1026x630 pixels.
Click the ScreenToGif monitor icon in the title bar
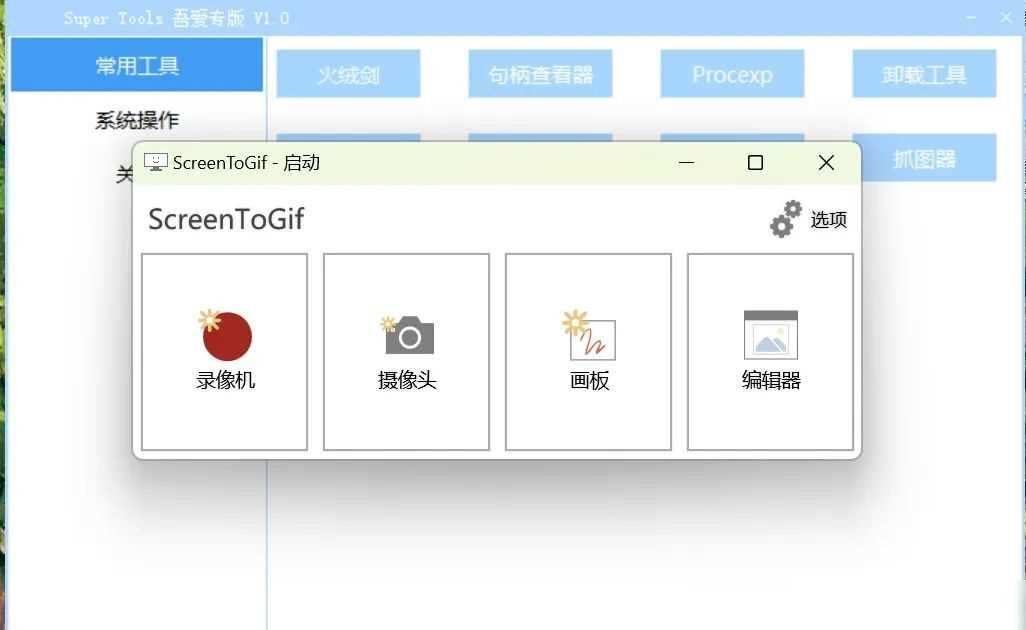(x=155, y=162)
